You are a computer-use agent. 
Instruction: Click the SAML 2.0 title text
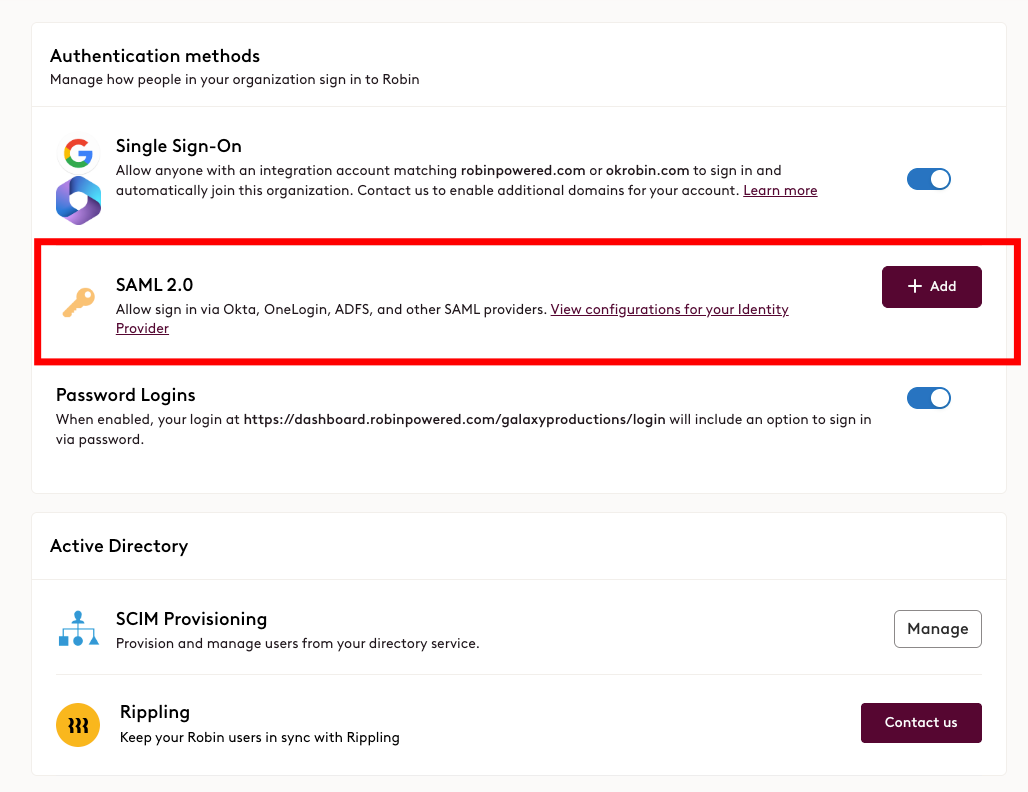pos(154,286)
